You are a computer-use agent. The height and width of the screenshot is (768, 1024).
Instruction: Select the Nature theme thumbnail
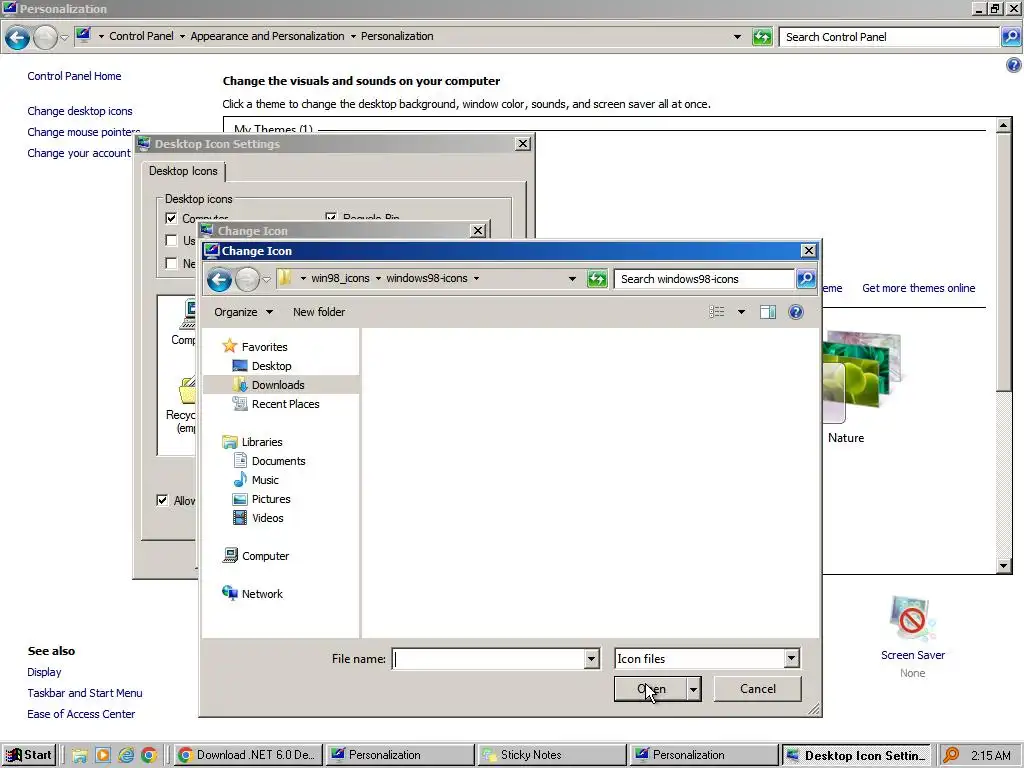tap(861, 377)
